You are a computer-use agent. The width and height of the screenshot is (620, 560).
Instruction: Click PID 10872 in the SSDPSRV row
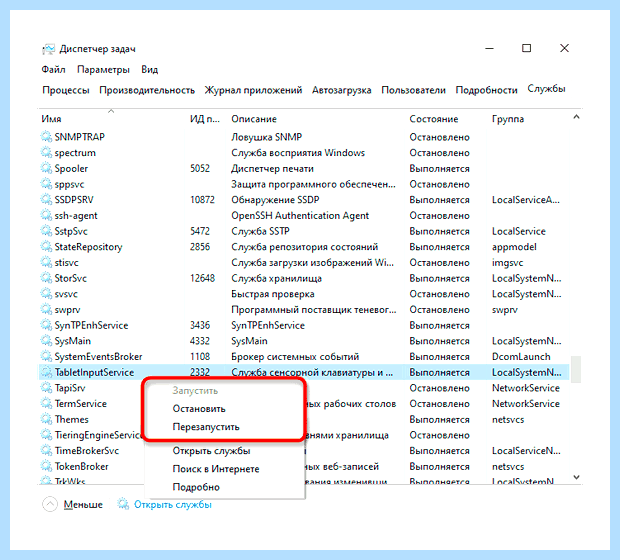pos(202,200)
